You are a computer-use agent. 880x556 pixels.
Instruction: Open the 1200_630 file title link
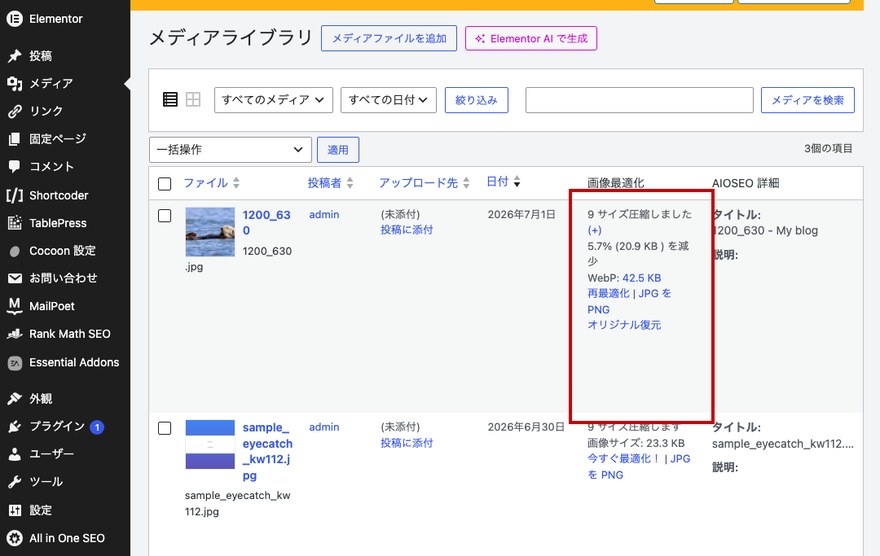(x=267, y=223)
